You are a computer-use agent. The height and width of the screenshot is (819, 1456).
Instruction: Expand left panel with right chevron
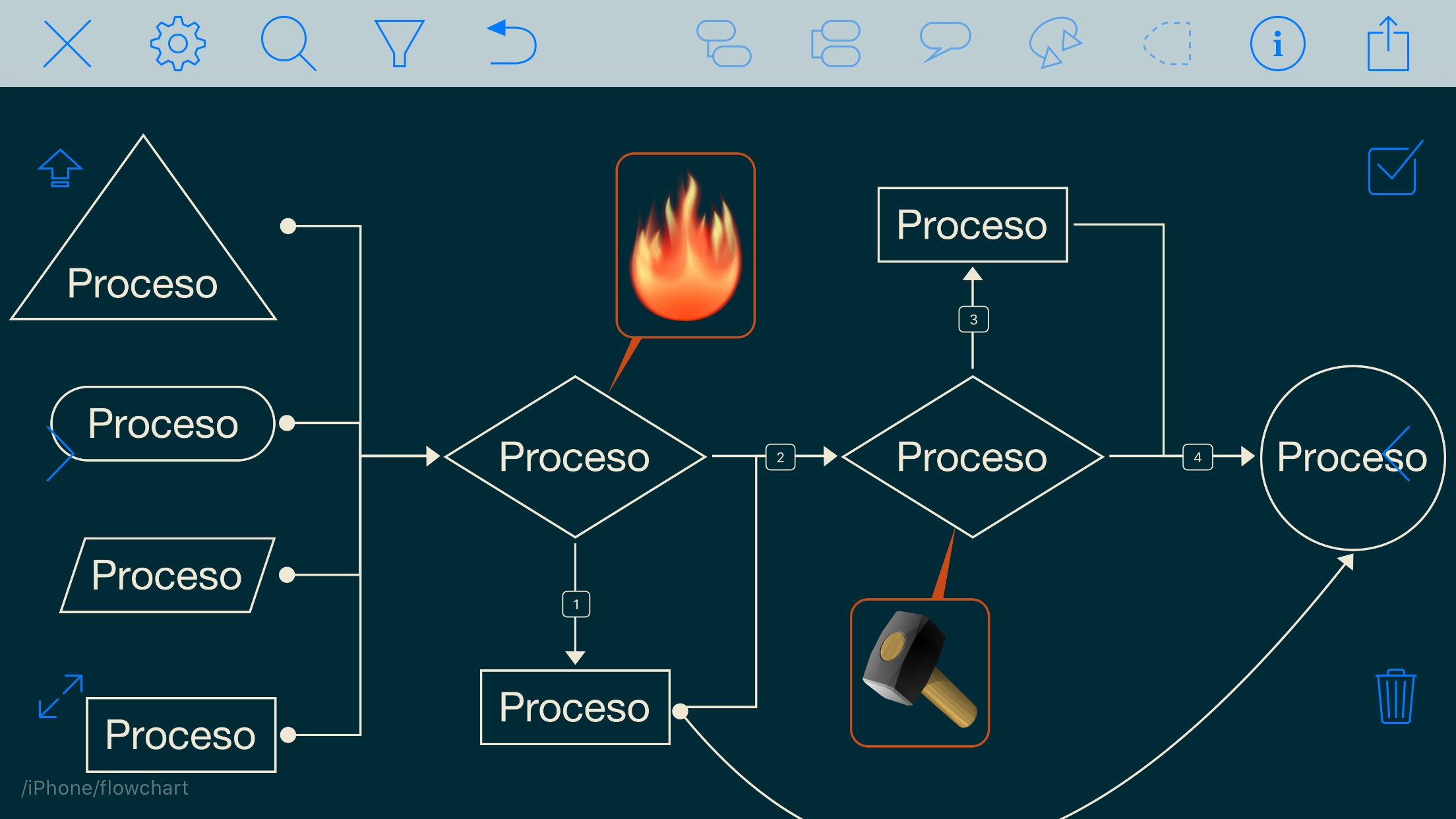pyautogui.click(x=59, y=454)
